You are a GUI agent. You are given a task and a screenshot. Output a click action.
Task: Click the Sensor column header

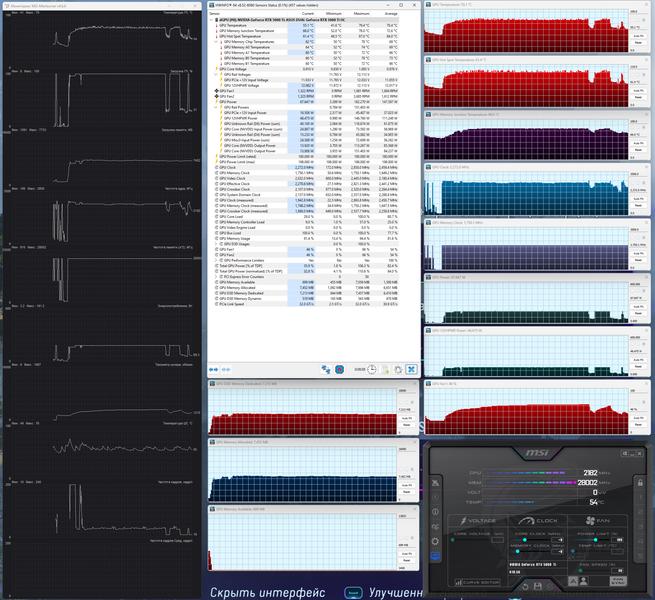pos(214,14)
